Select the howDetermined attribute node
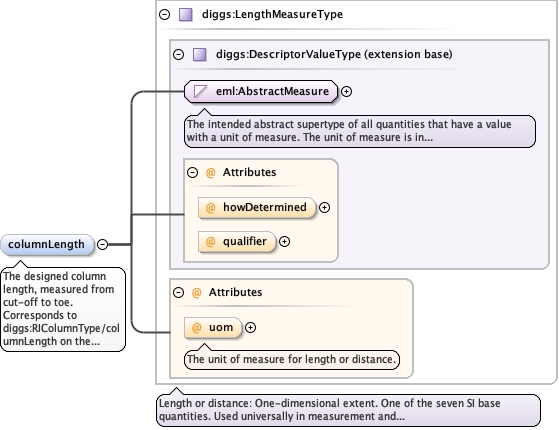This screenshot has width=559, height=430. (257, 208)
